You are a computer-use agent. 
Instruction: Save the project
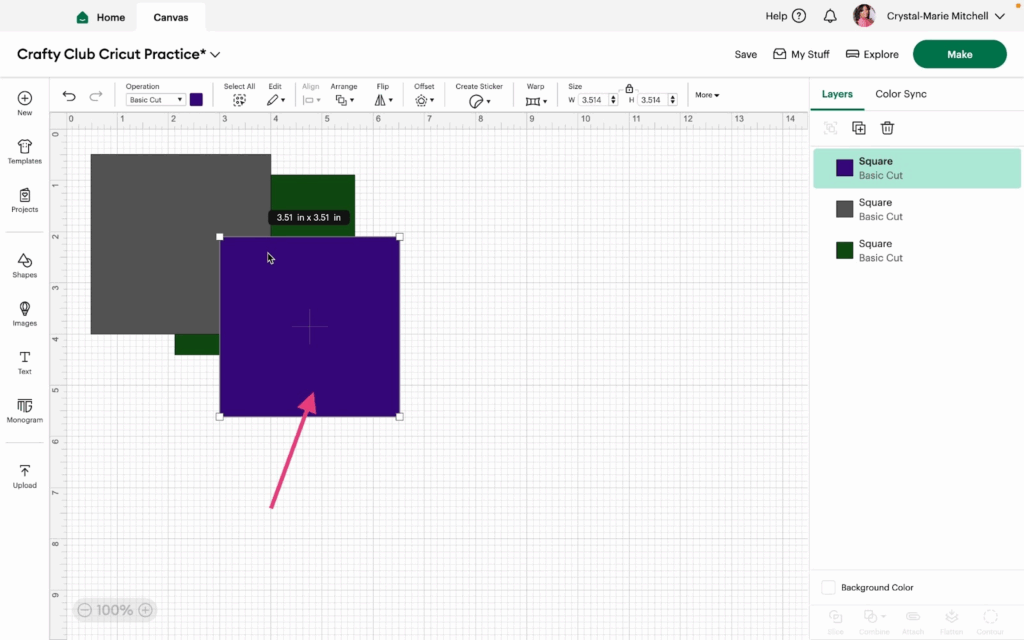coord(745,54)
